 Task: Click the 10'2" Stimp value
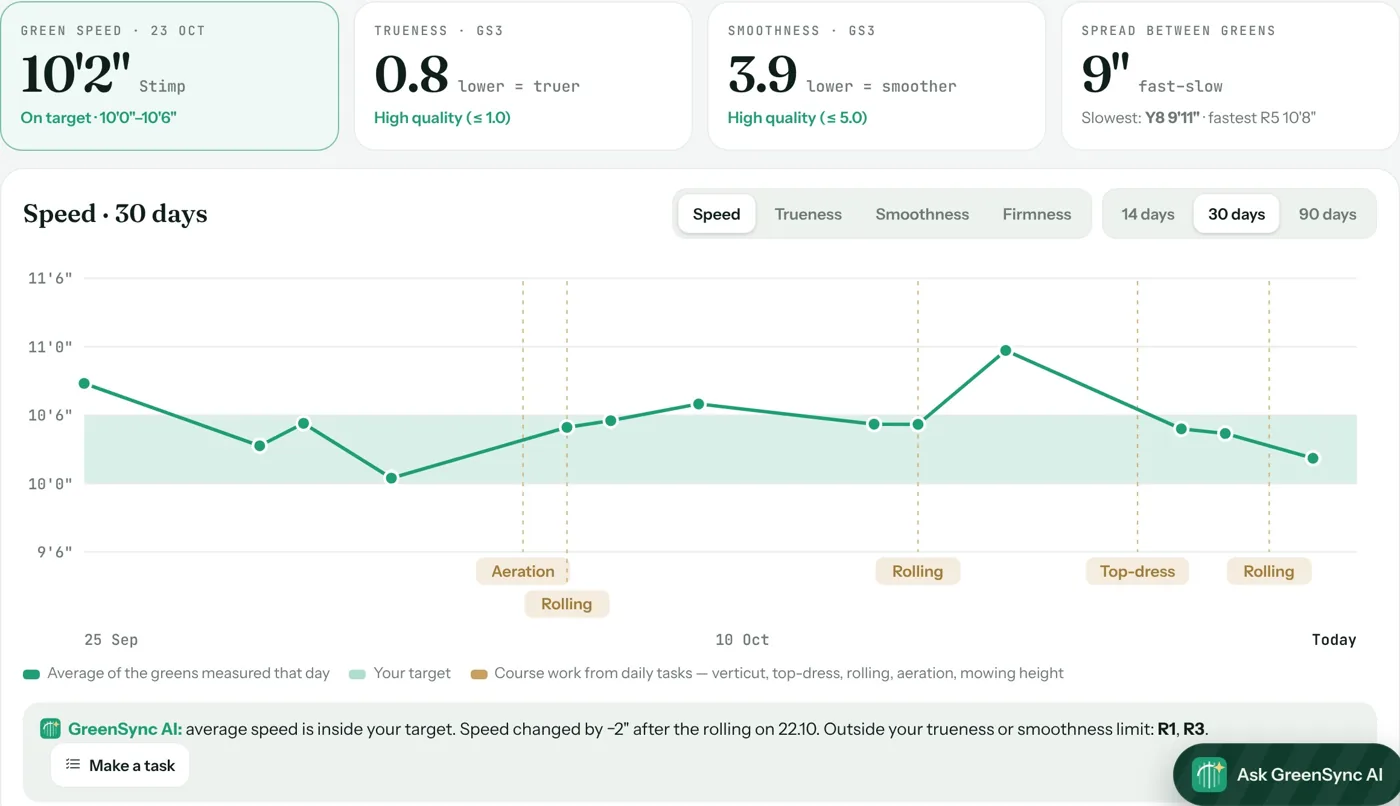[x=76, y=74]
